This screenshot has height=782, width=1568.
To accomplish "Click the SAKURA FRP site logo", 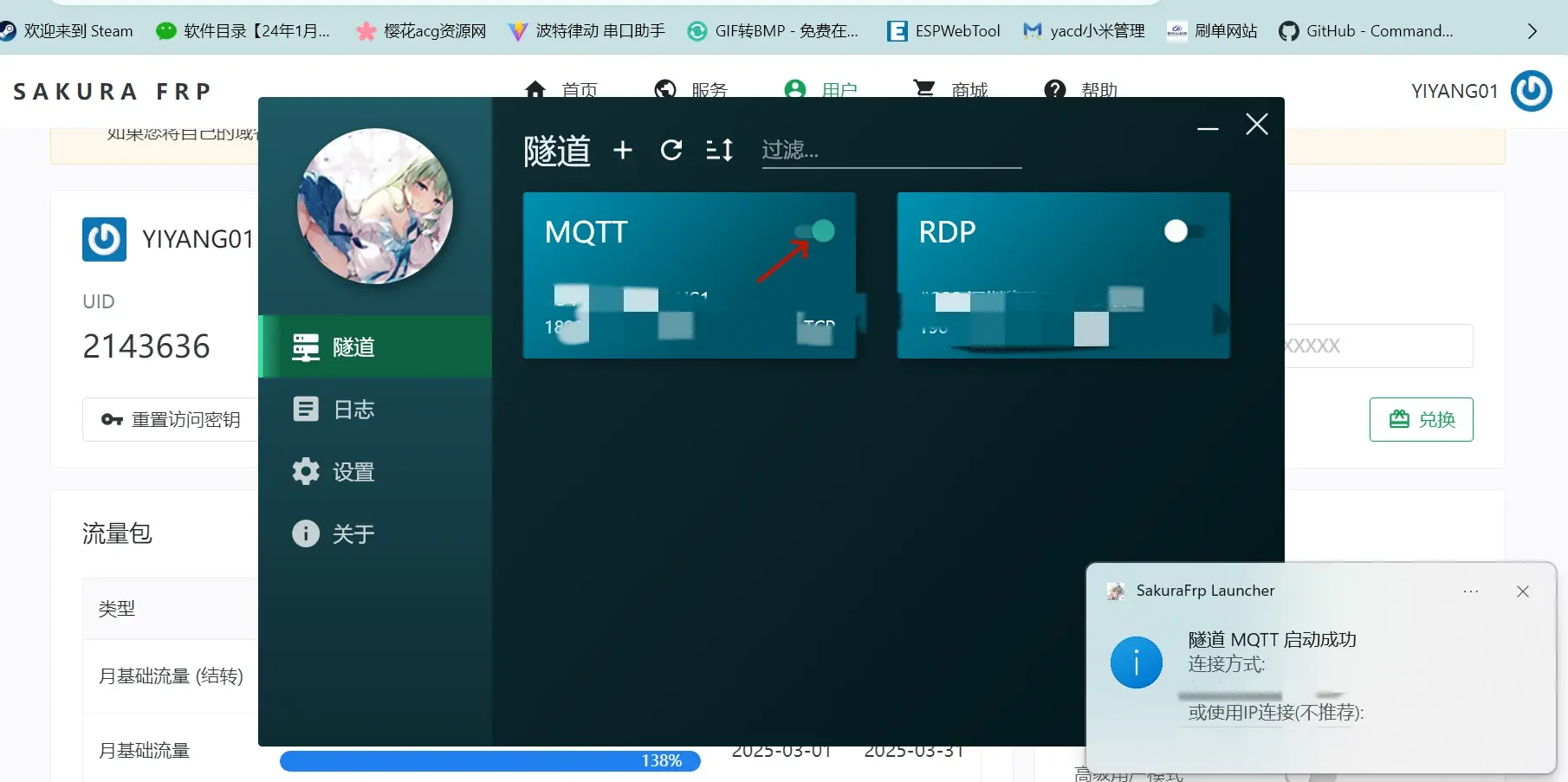I will point(112,91).
